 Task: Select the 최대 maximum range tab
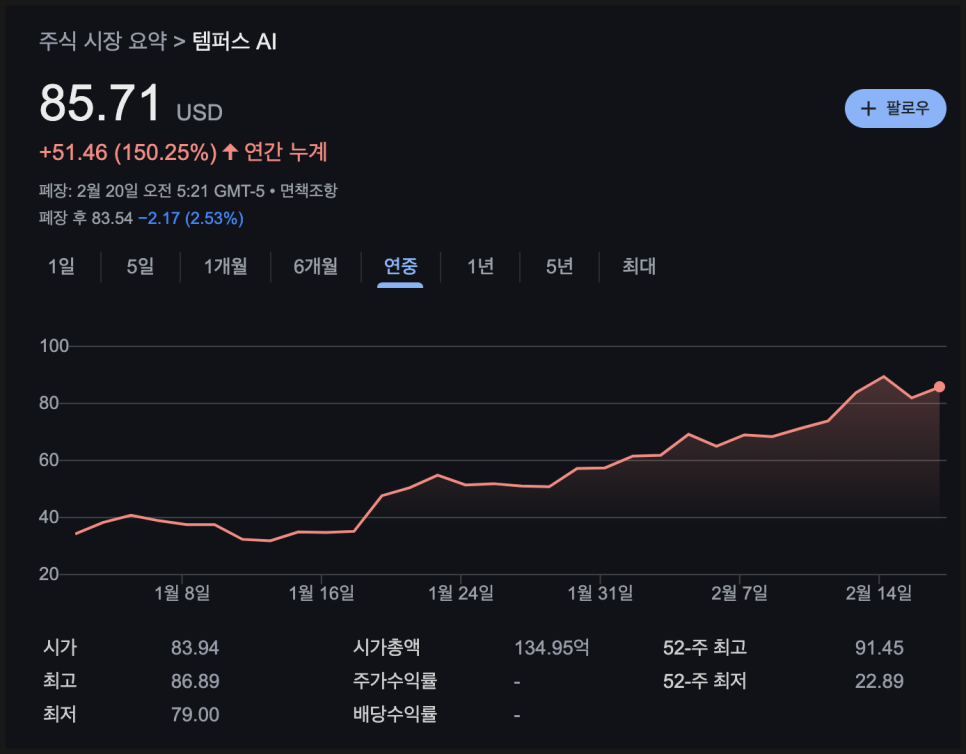point(639,267)
